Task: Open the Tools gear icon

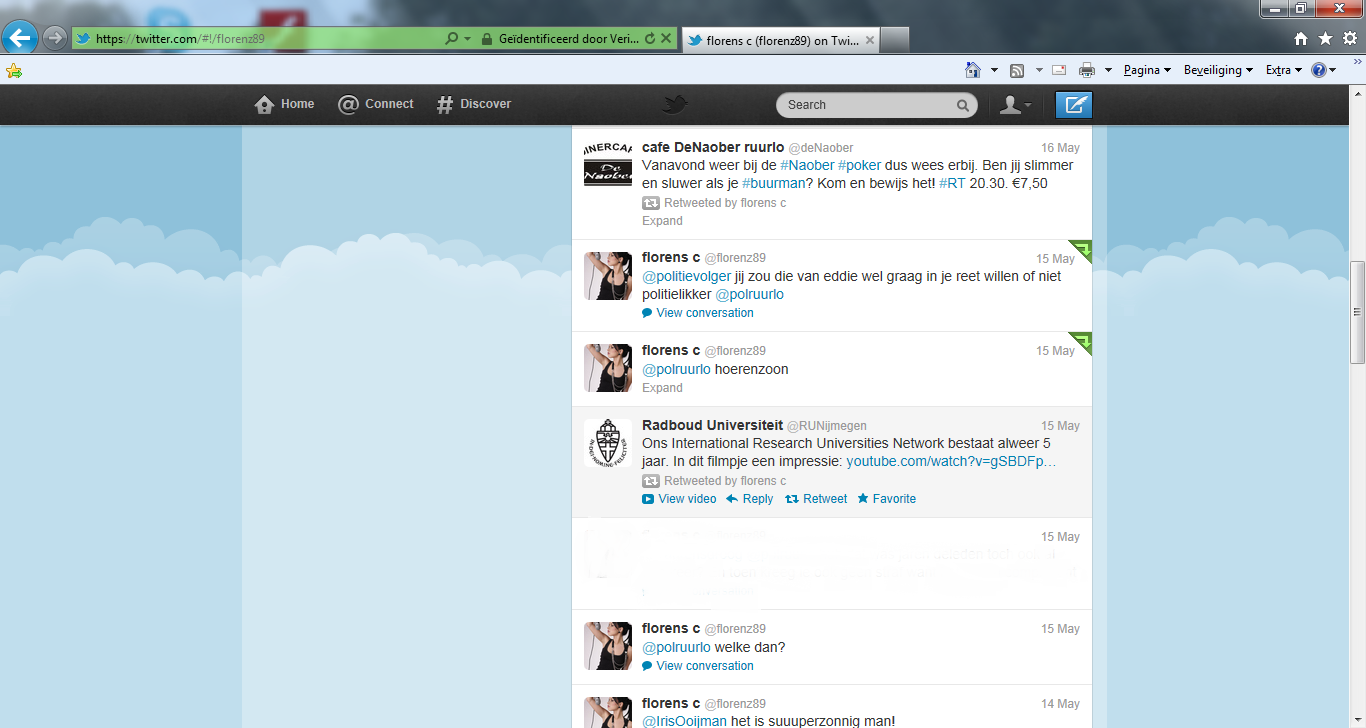Action: 1350,39
